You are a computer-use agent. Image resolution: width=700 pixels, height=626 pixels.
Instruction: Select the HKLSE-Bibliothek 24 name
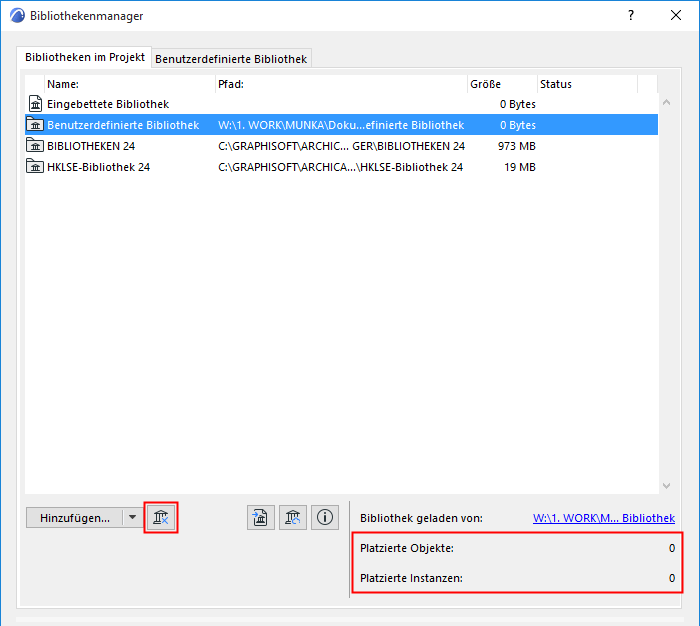point(99,167)
